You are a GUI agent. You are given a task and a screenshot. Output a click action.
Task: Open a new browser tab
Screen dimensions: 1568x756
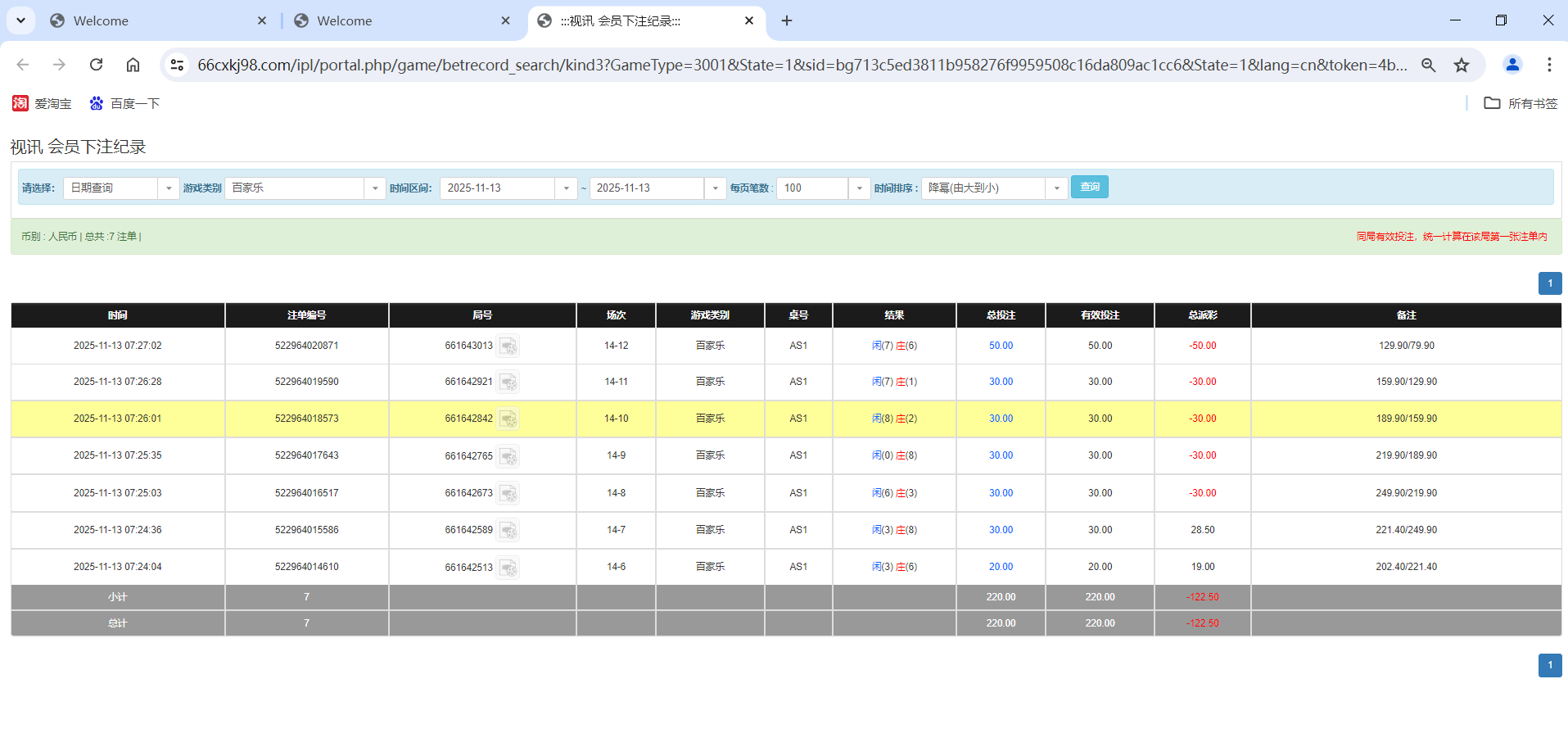786,20
